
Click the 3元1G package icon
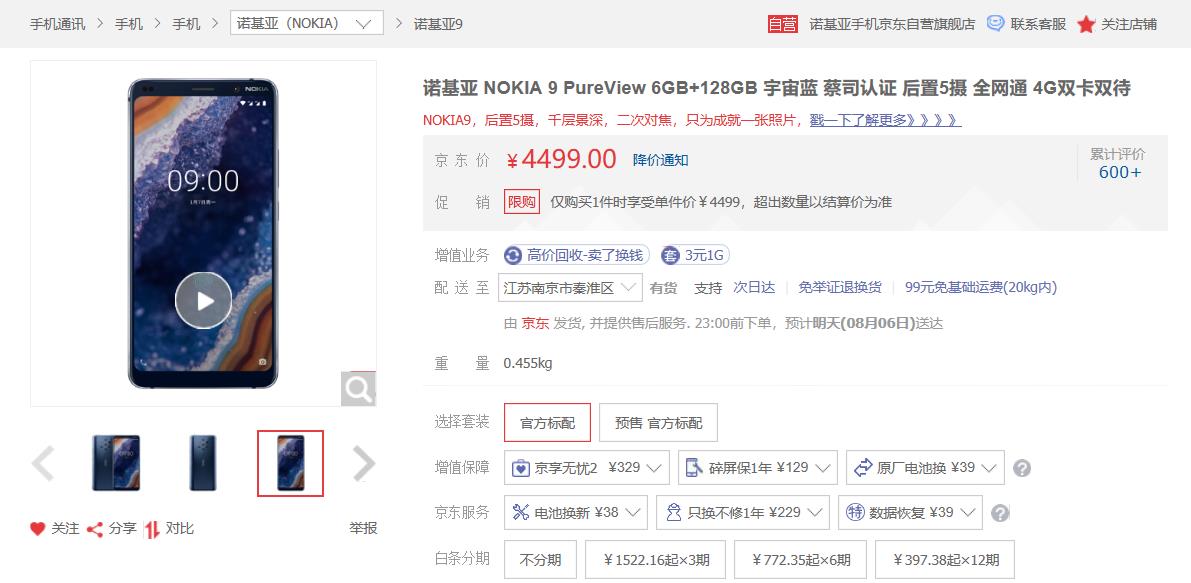[670, 256]
